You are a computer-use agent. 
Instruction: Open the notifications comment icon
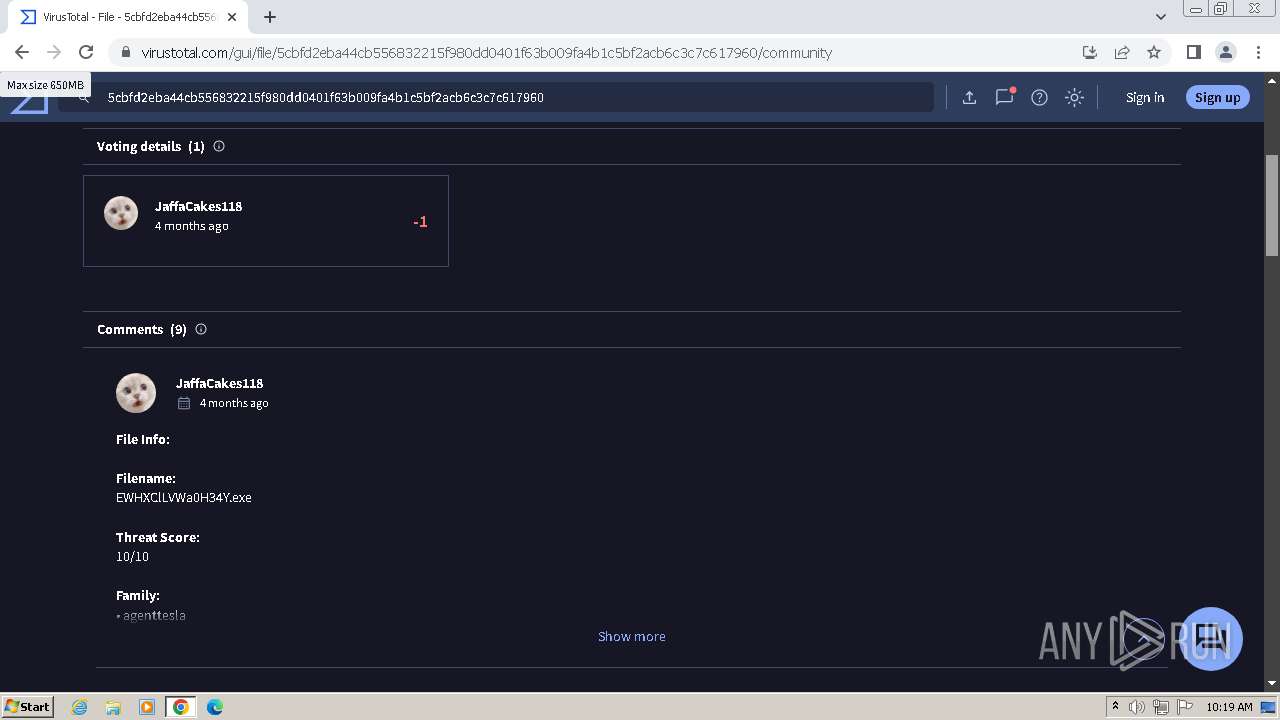coord(1004,97)
